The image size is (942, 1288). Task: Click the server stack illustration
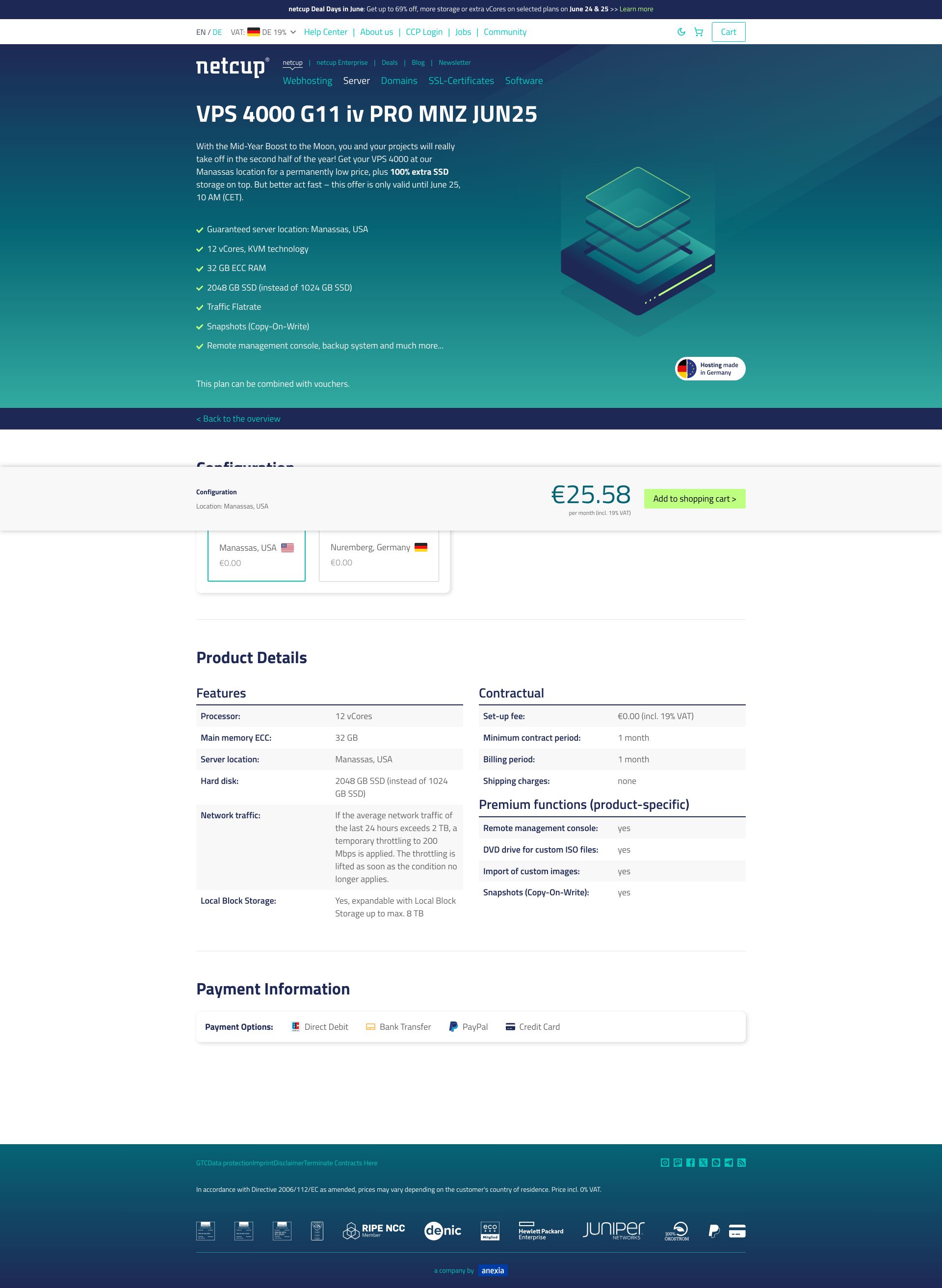coord(637,251)
